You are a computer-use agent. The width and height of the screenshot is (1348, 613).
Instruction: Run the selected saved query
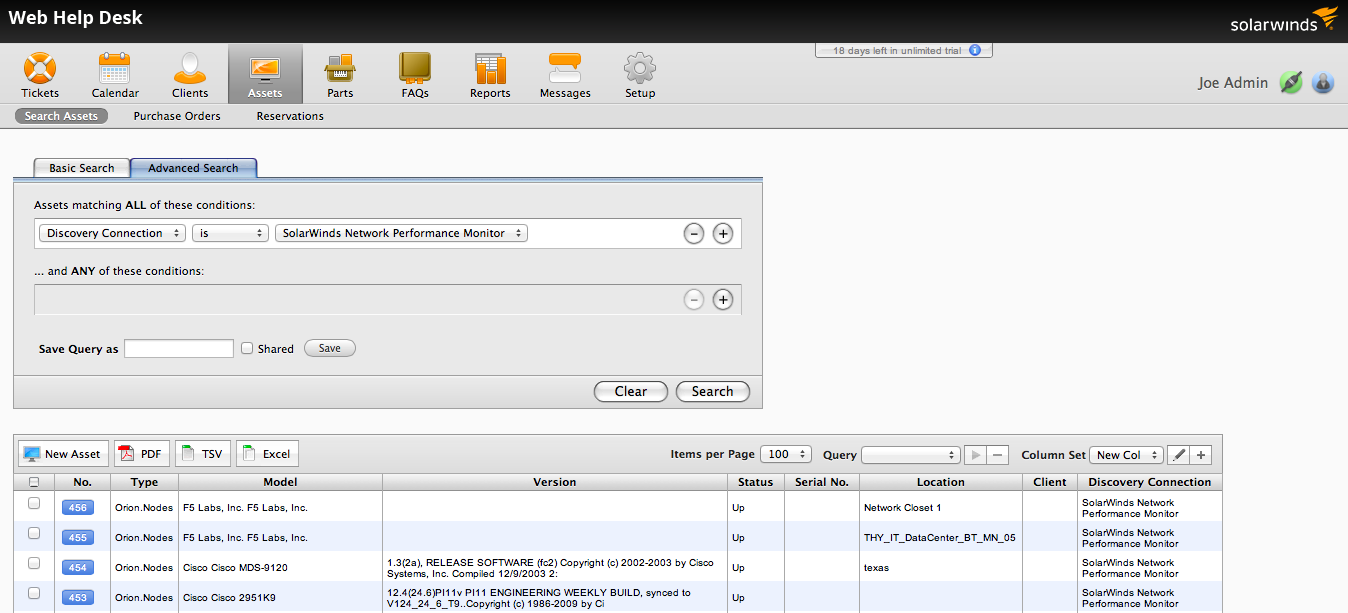(x=976, y=455)
